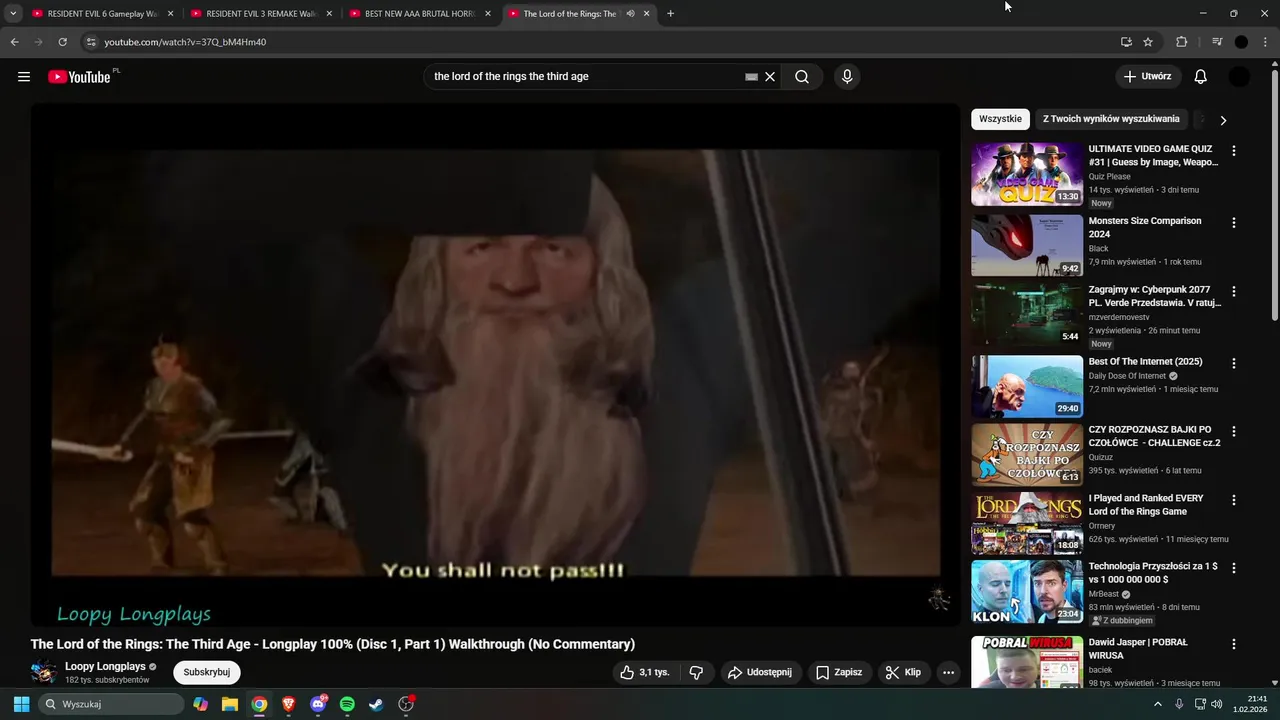The image size is (1280, 720).
Task: Open Steam from the taskbar
Action: [376, 704]
